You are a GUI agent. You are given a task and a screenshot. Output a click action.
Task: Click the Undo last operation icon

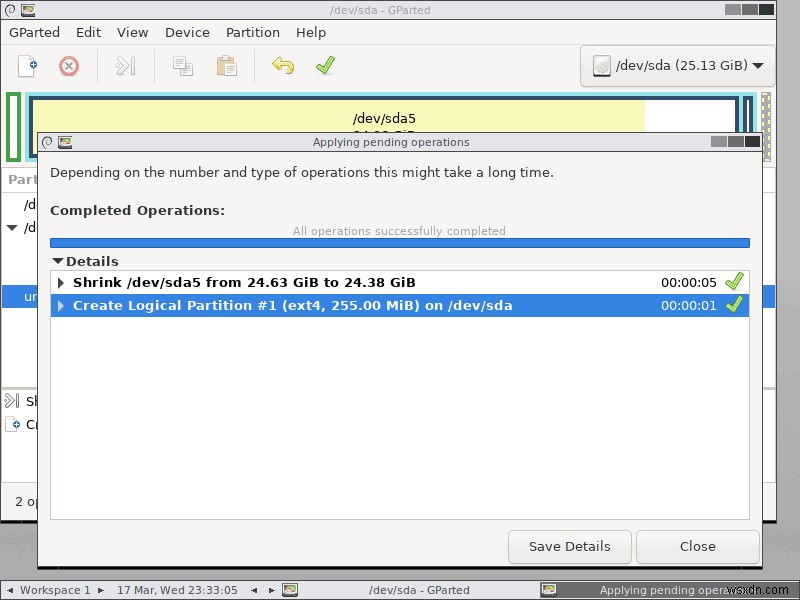[x=283, y=66]
